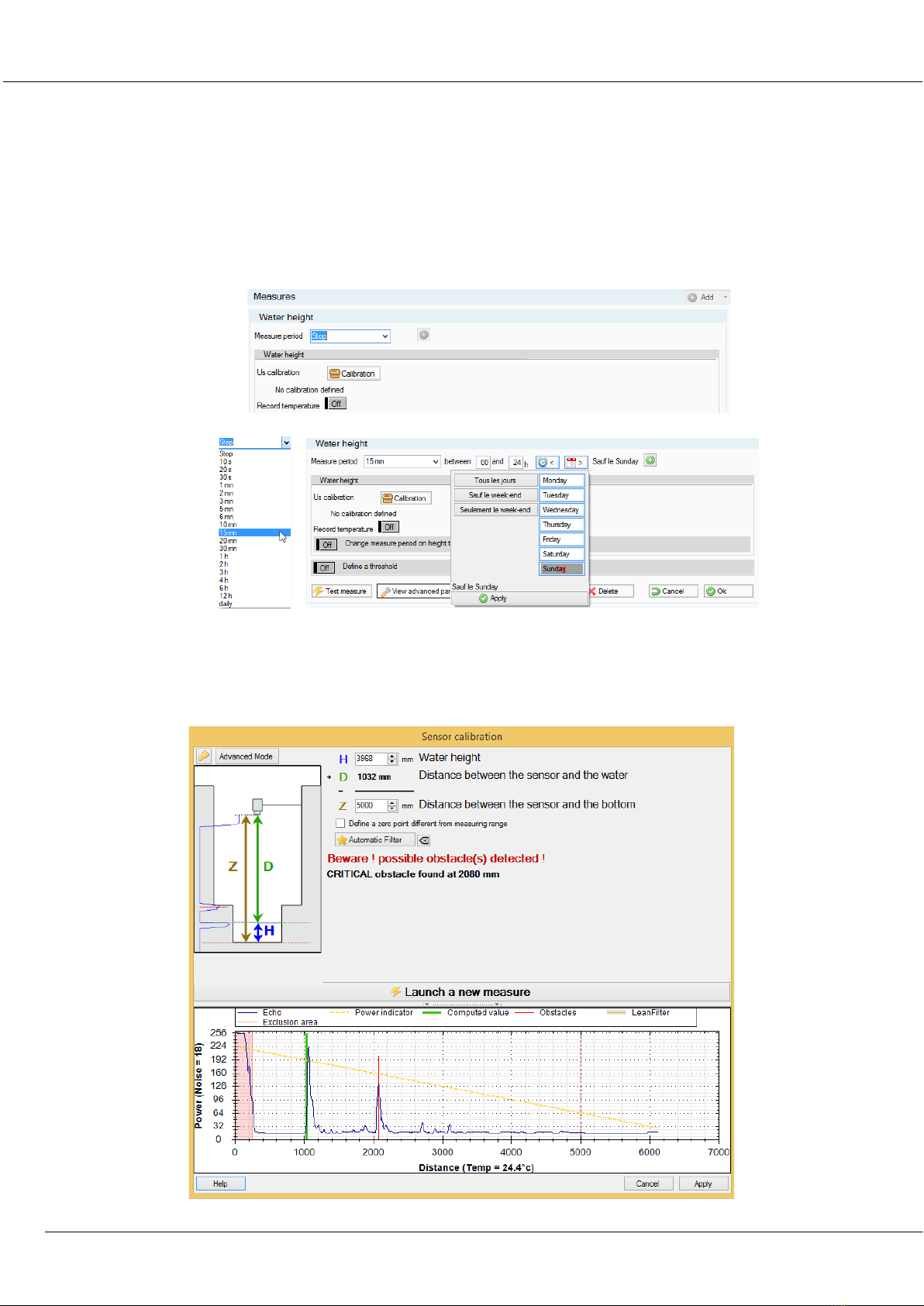Click the Seulement le week-end preset
The height and width of the screenshot is (1306, 924).
click(495, 510)
